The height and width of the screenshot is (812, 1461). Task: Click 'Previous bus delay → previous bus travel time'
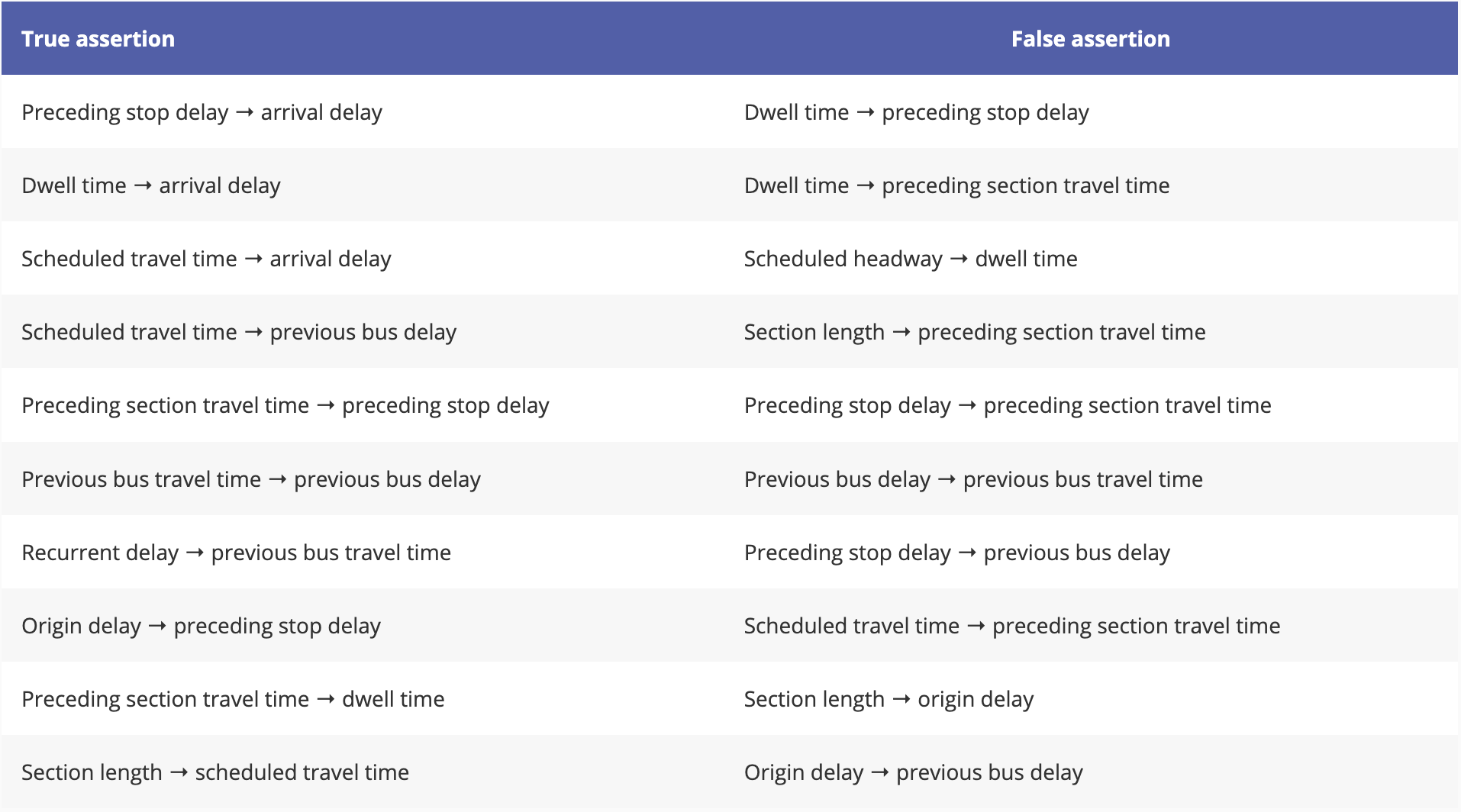pos(973,479)
